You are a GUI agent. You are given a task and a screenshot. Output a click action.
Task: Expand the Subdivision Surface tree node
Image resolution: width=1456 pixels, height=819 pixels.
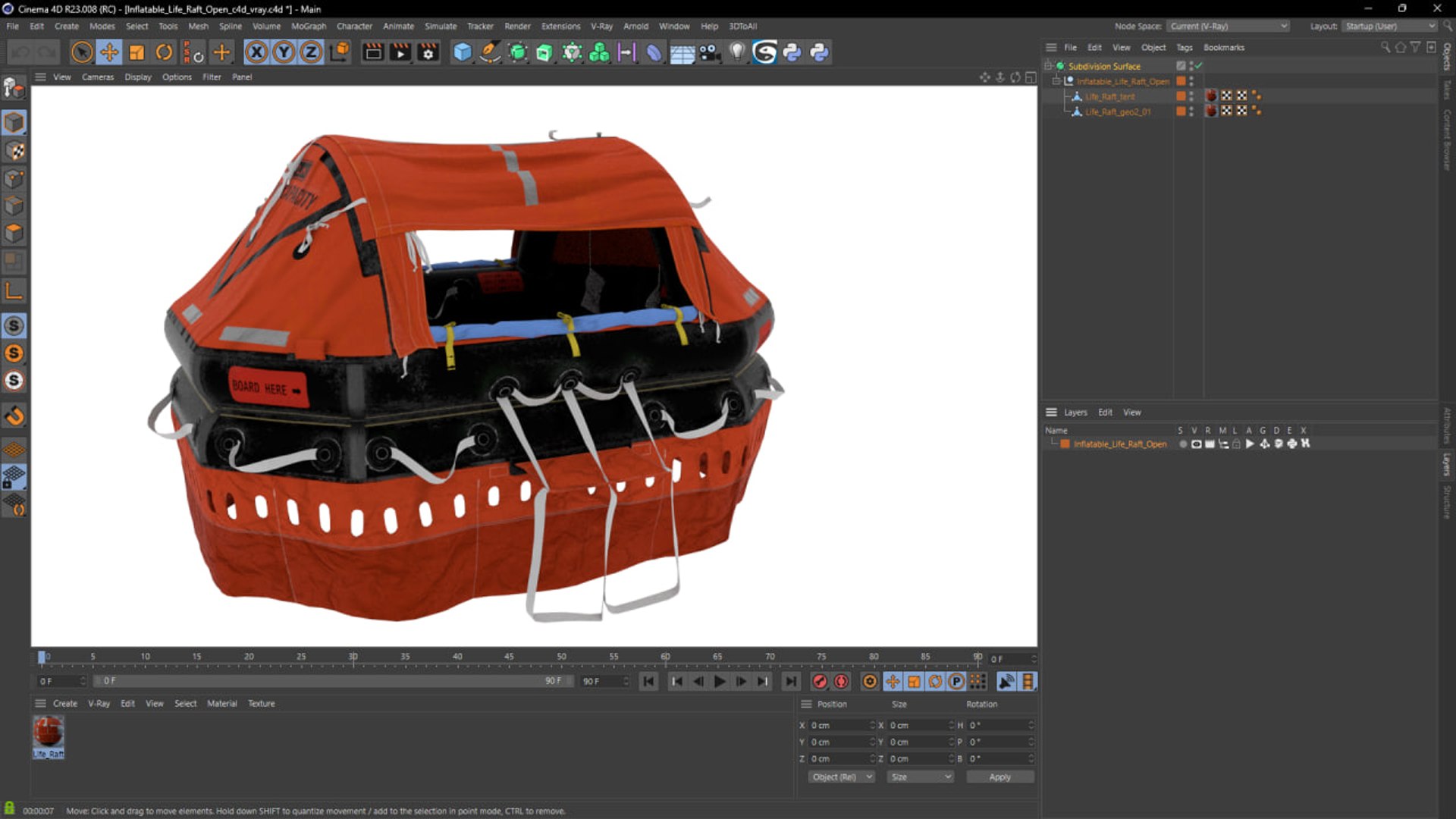[x=1048, y=66]
